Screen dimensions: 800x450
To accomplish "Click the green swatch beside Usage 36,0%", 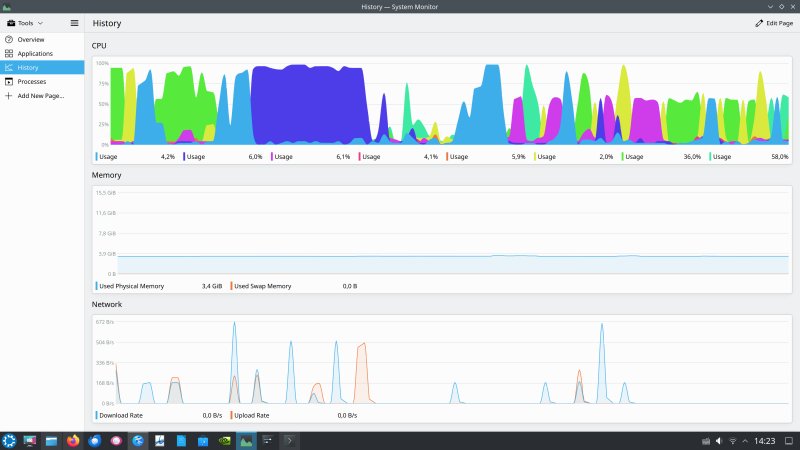I will coord(622,157).
